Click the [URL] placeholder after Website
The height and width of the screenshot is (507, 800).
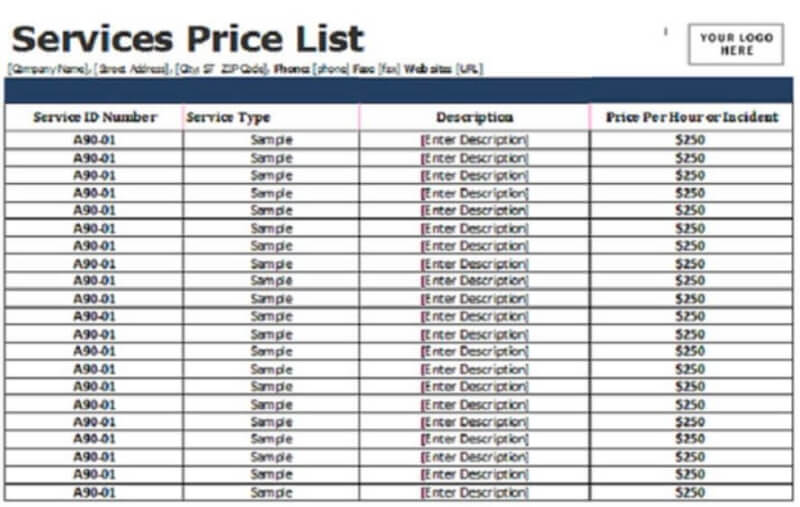469,69
